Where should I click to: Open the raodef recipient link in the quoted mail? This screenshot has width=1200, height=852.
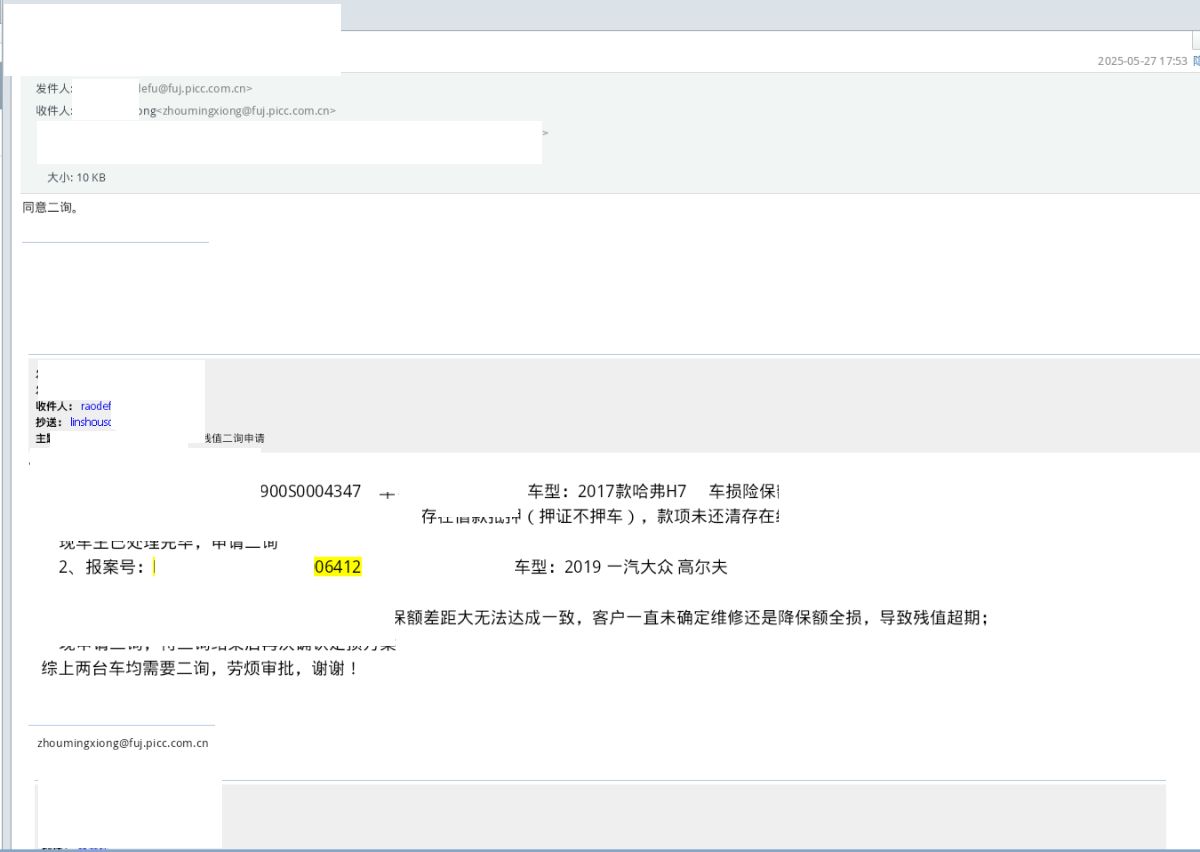click(96, 406)
